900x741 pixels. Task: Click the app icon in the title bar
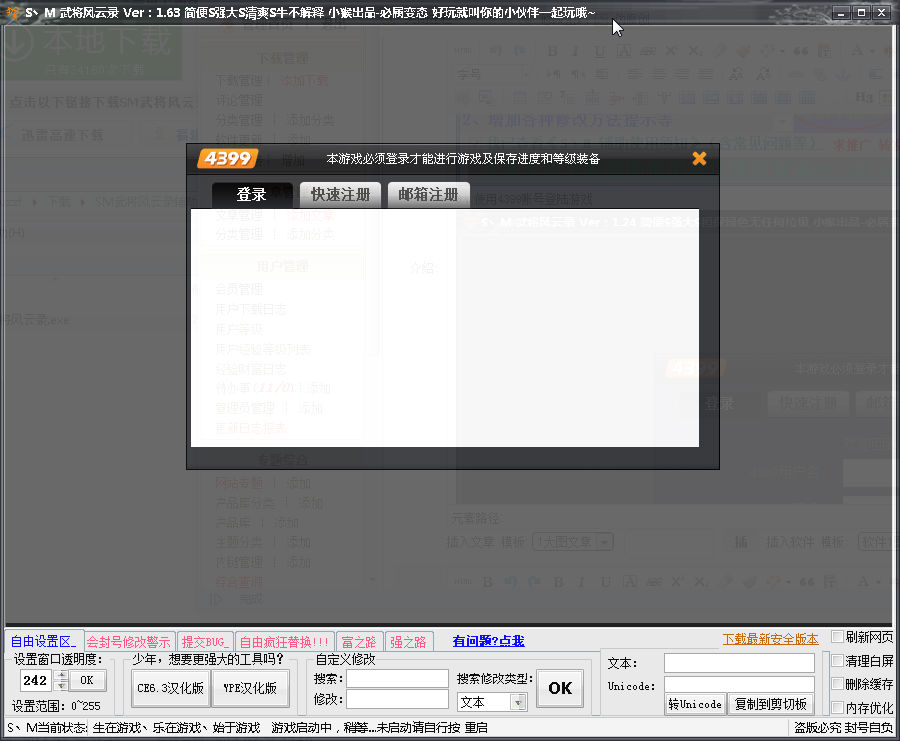[x=12, y=12]
